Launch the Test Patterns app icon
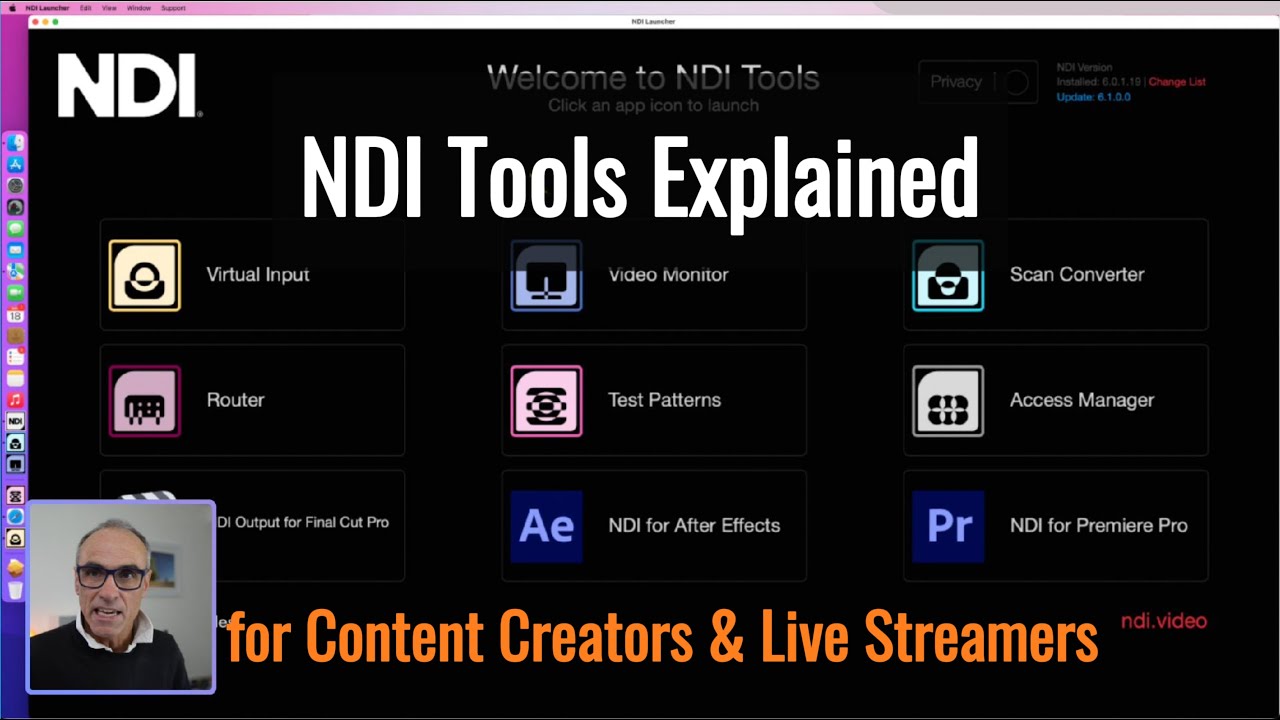1280x720 pixels. [546, 401]
